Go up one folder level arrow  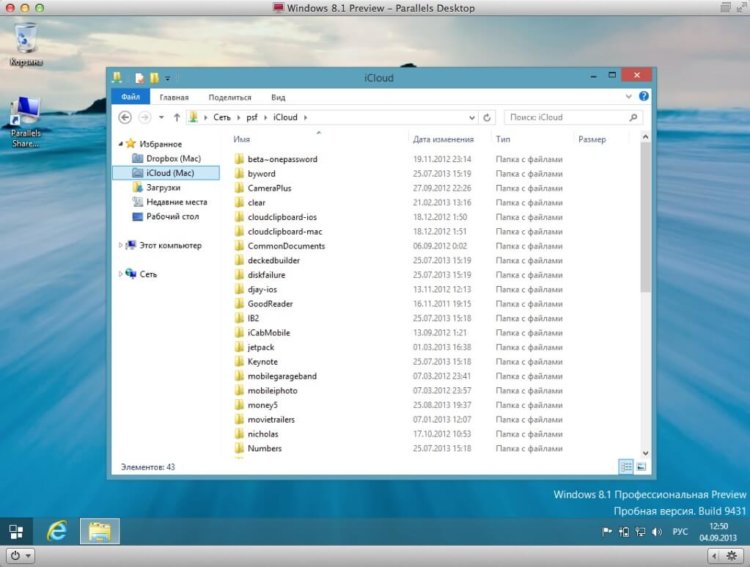(x=177, y=117)
